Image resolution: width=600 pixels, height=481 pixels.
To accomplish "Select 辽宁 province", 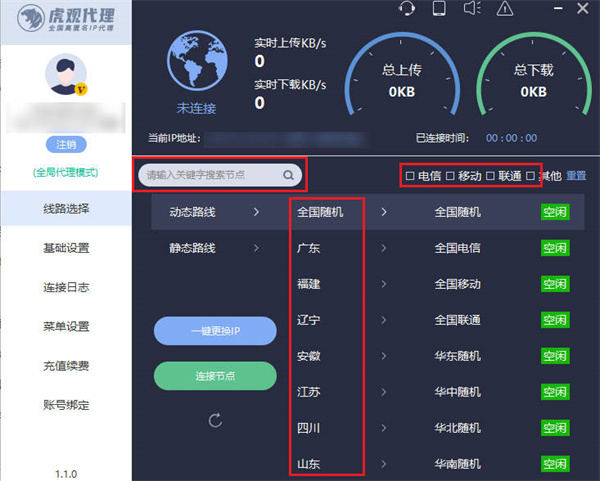I will point(308,320).
